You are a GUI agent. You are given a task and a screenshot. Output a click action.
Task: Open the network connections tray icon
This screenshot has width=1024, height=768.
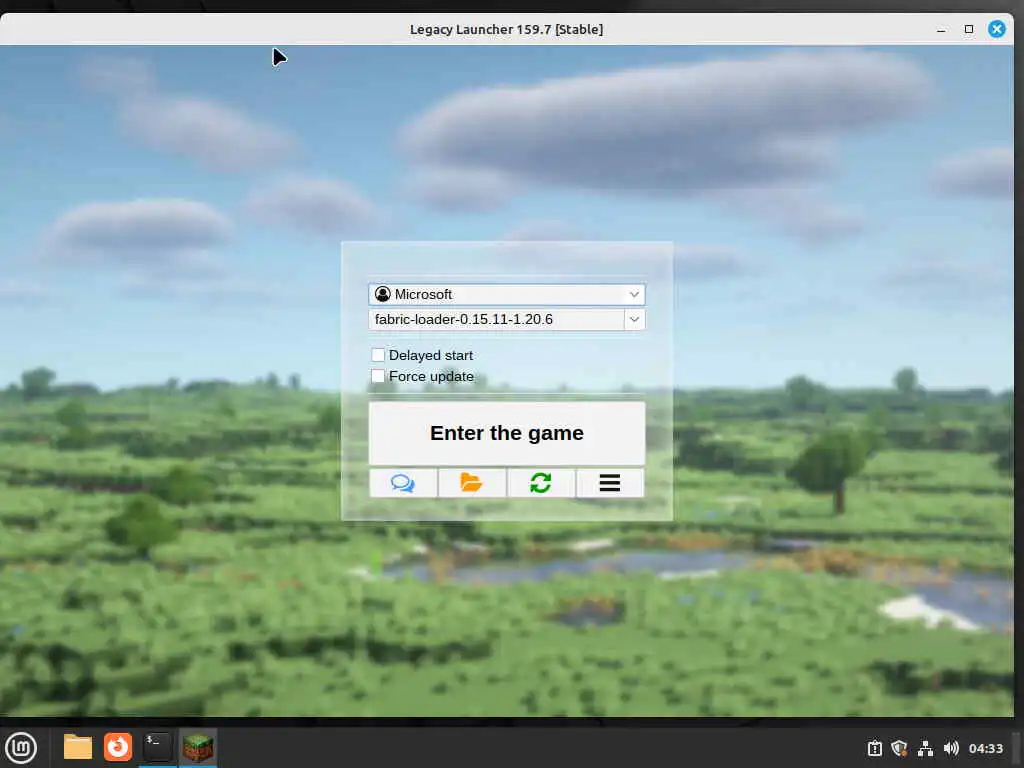(x=925, y=748)
